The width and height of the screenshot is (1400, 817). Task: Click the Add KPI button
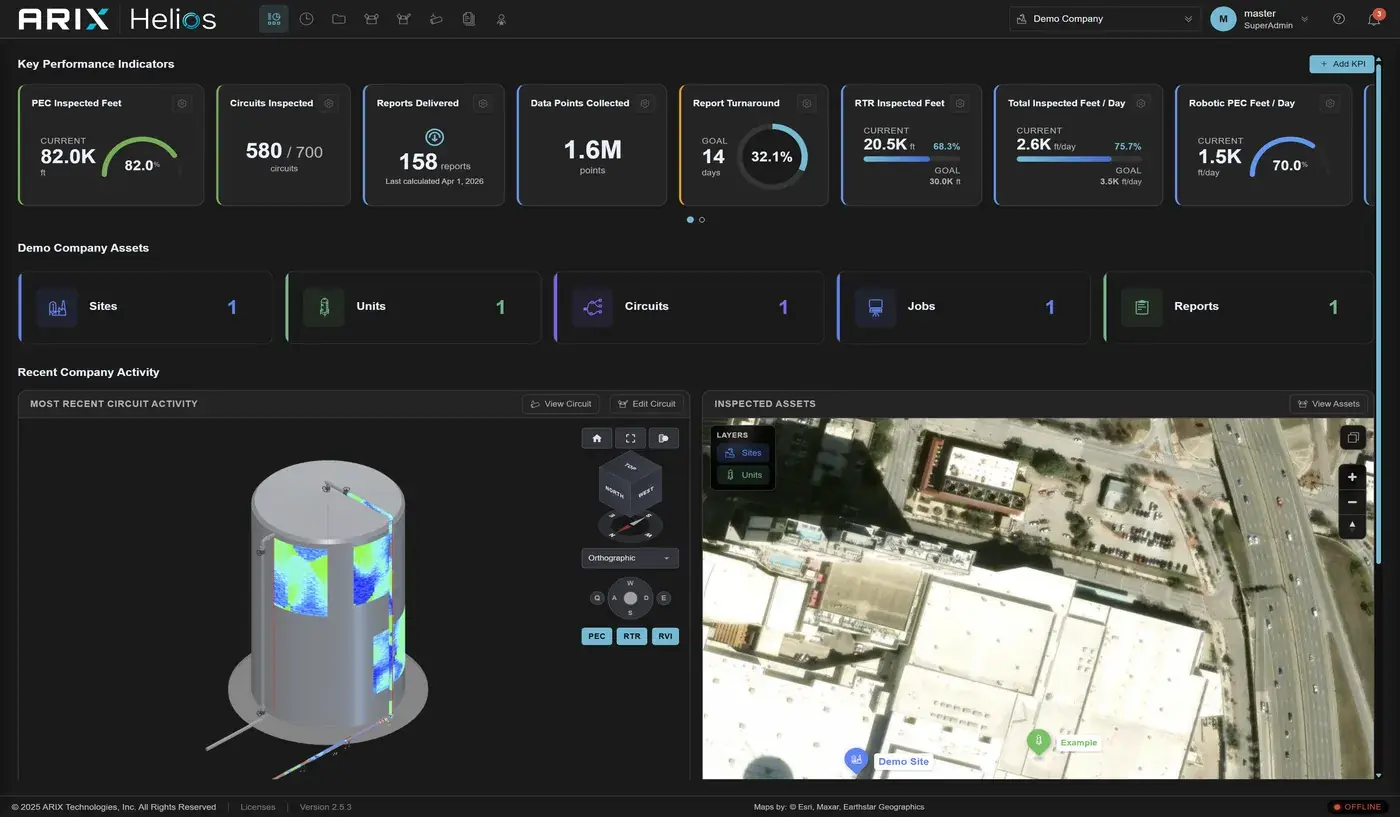1342,64
